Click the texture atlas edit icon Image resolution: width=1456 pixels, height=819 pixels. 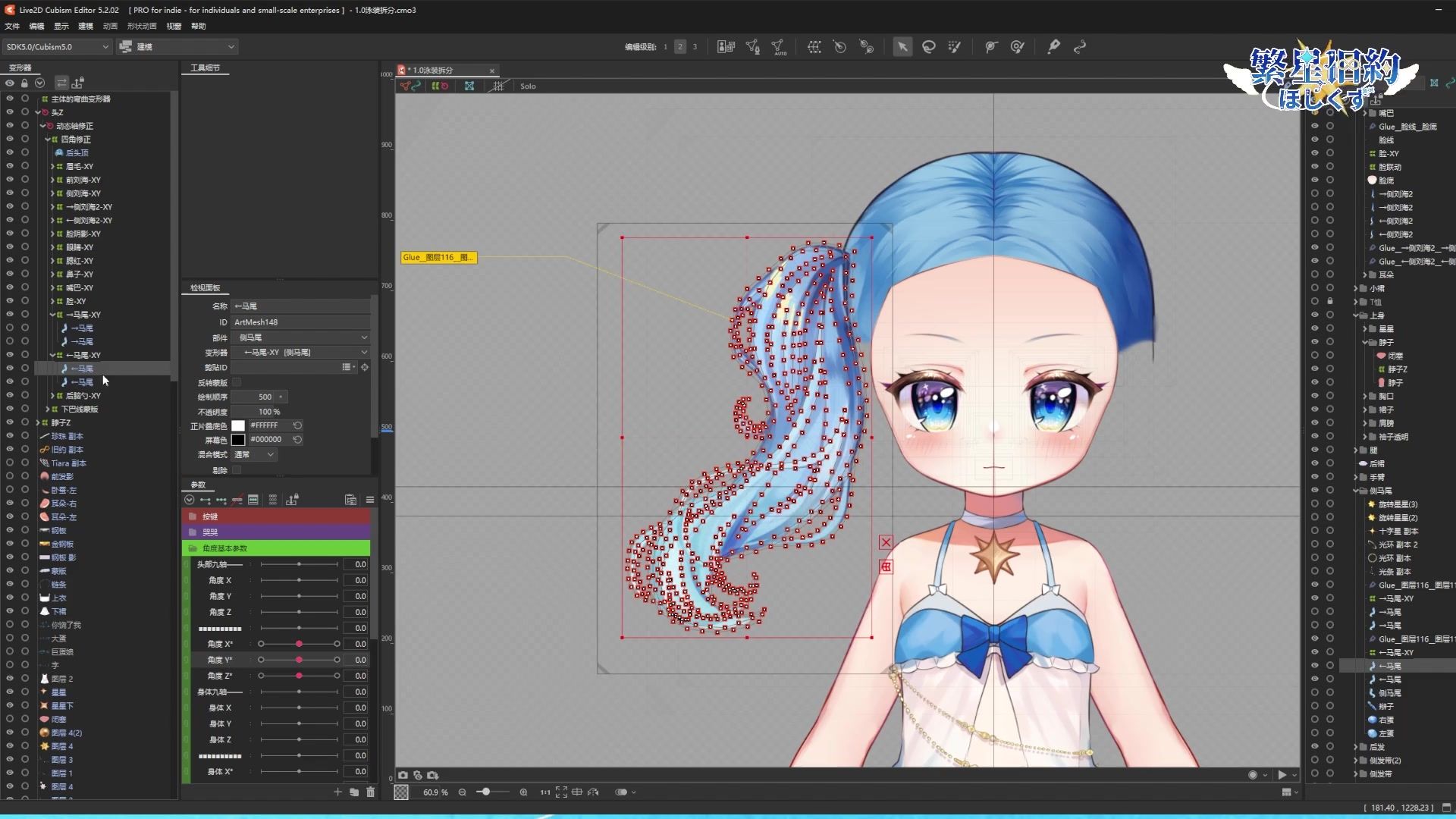tap(726, 47)
